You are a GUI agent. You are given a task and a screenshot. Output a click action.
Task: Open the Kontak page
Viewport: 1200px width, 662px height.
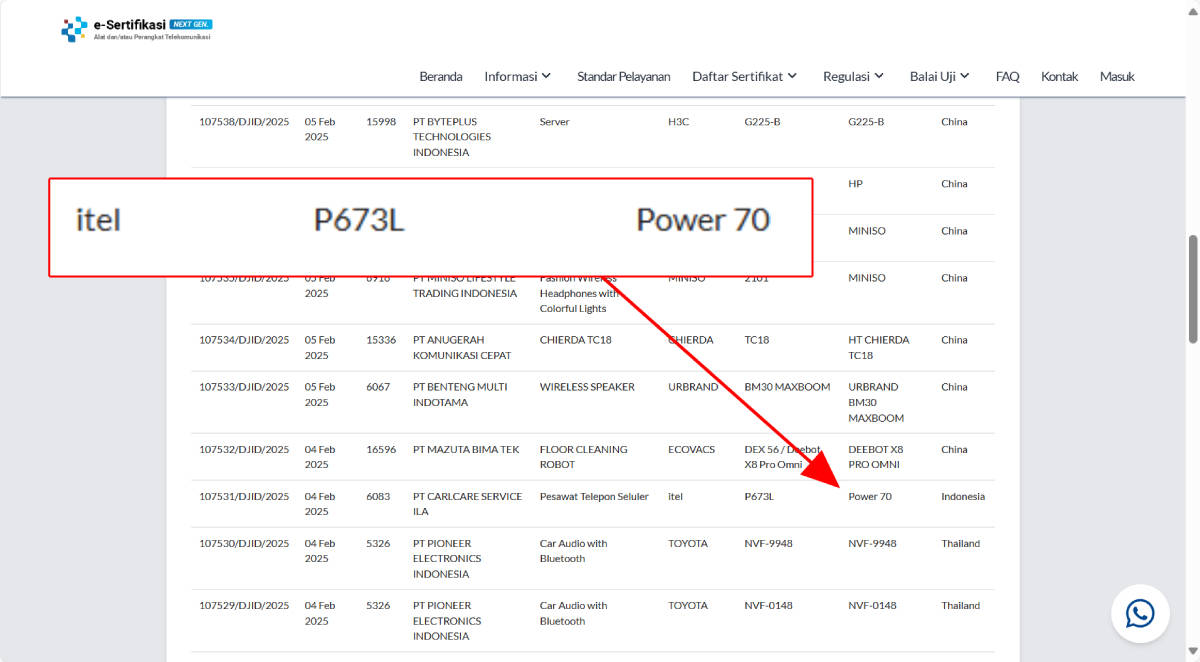click(1060, 76)
